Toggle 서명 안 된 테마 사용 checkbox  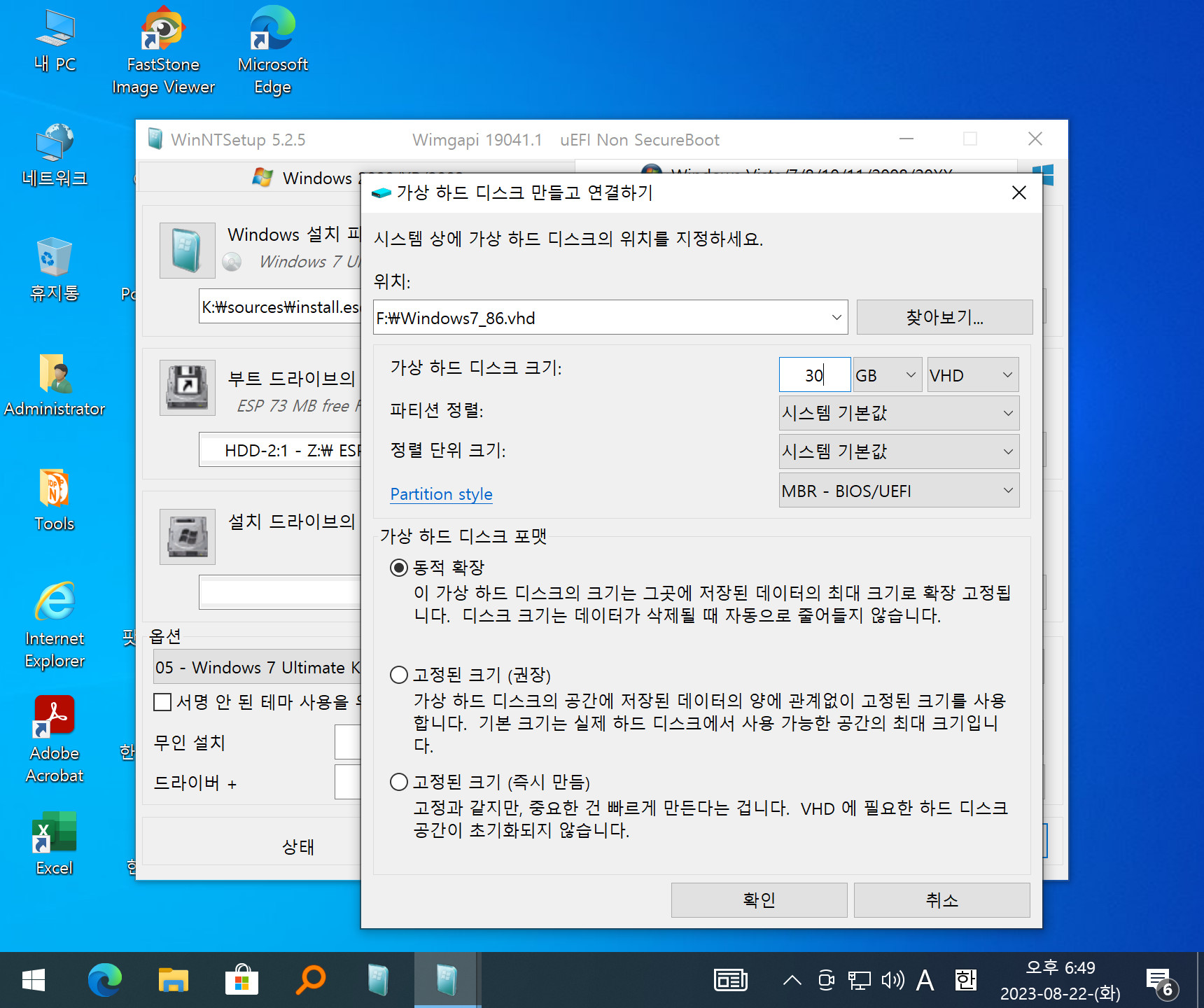[162, 701]
